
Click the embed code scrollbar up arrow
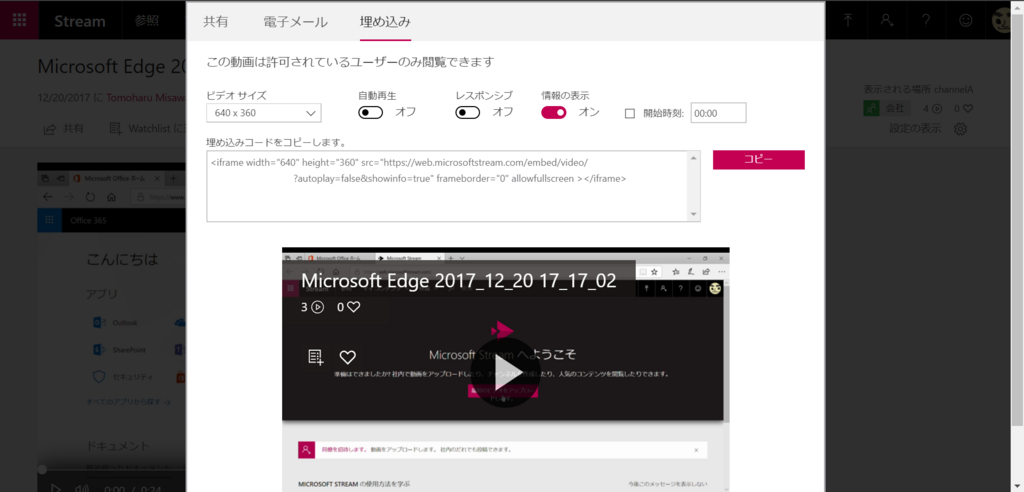pos(694,157)
